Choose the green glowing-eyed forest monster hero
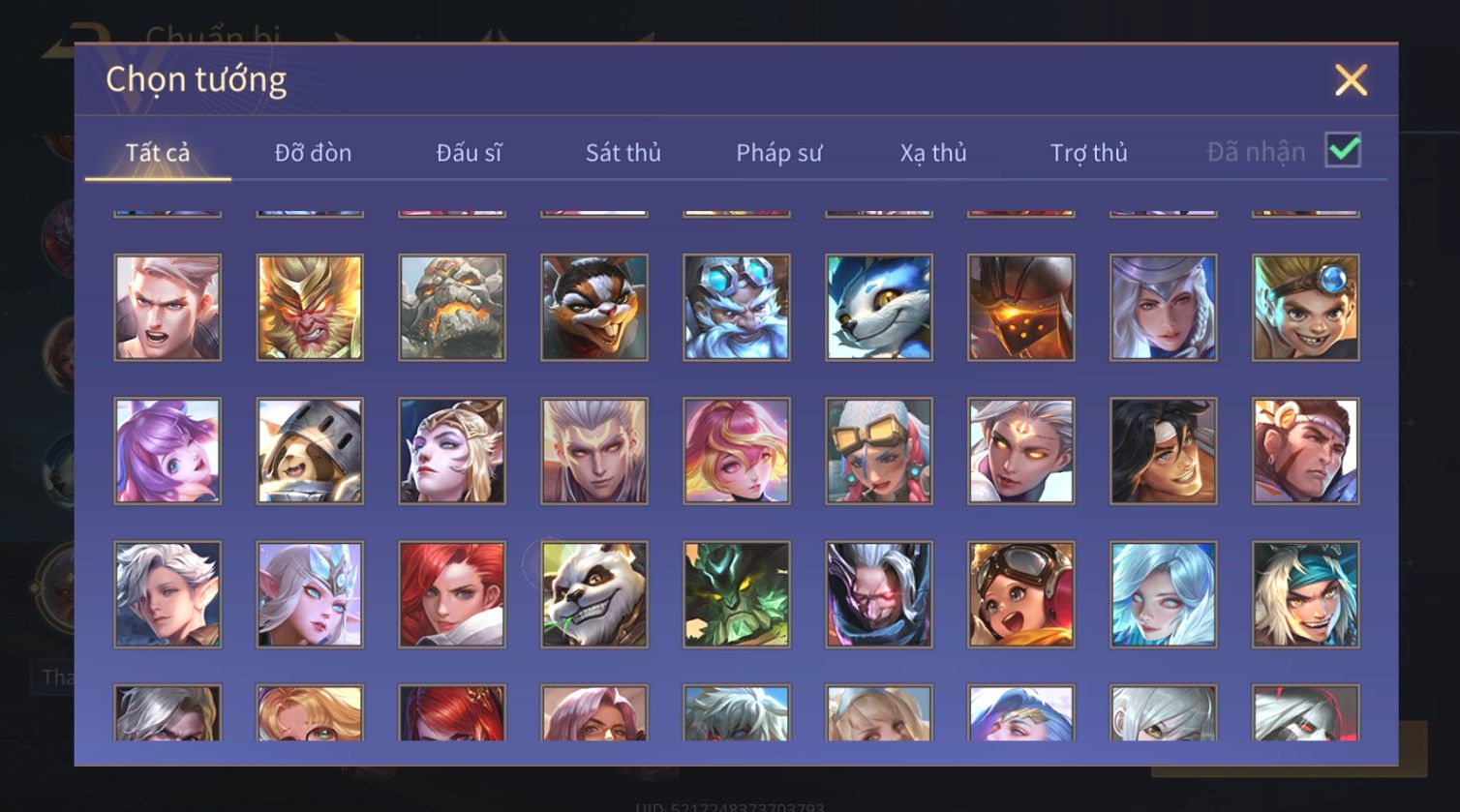The height and width of the screenshot is (812, 1460). [737, 594]
